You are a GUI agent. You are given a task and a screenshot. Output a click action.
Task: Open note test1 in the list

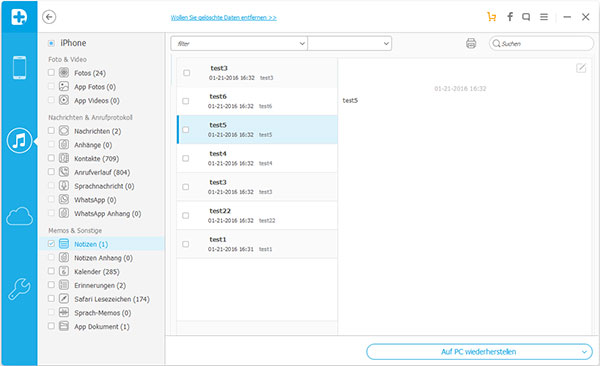pyautogui.click(x=257, y=244)
